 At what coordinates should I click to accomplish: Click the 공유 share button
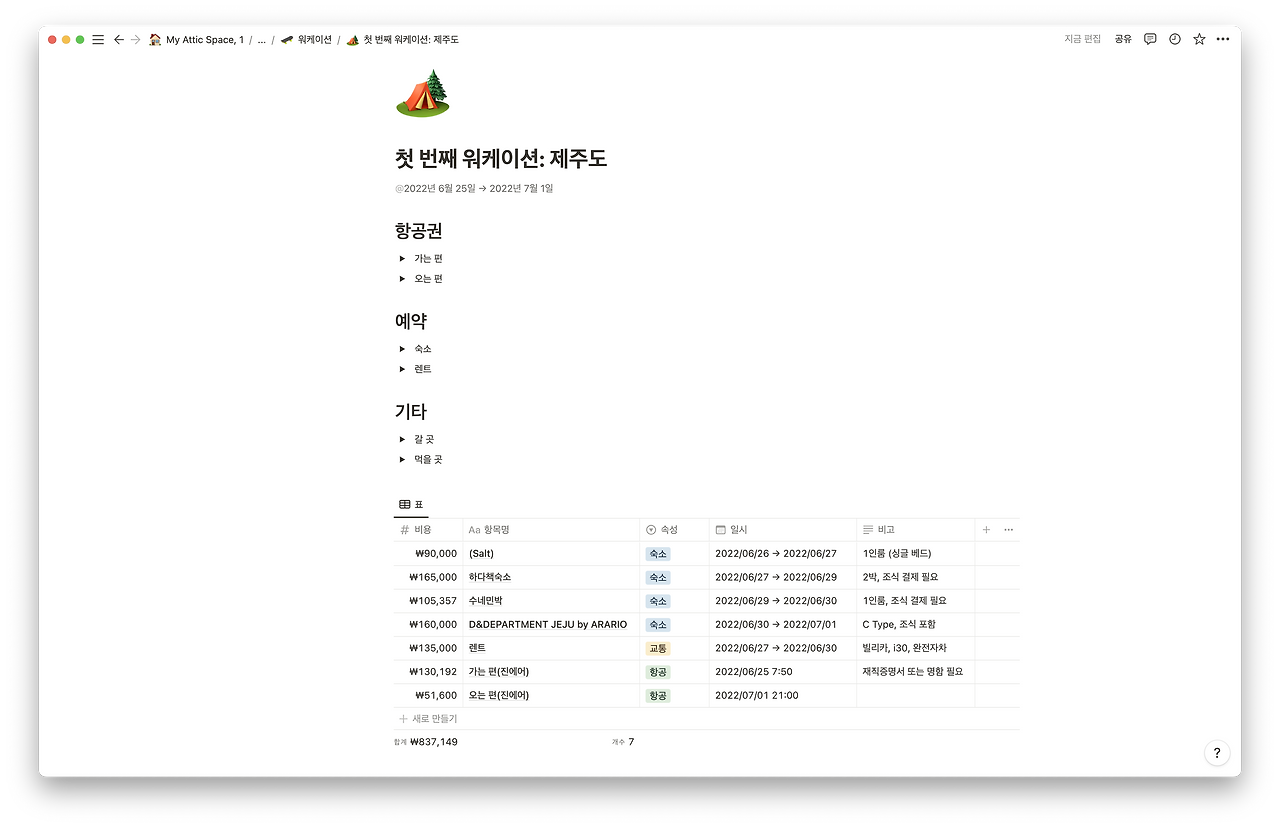[x=1122, y=39]
